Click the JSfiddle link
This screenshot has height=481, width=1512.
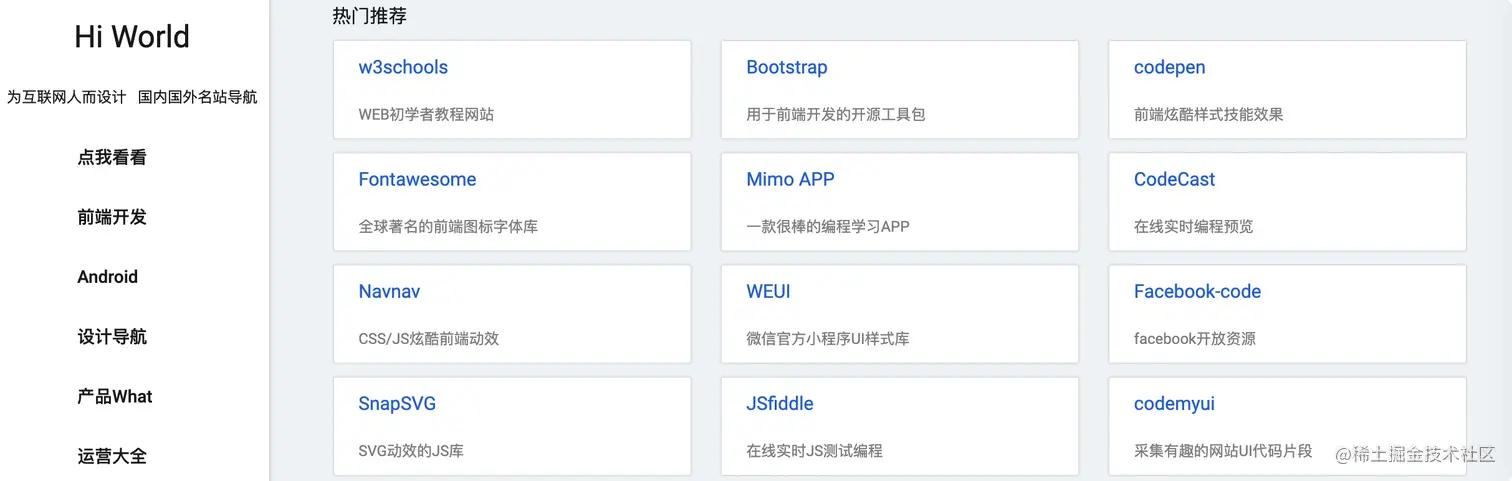click(779, 404)
